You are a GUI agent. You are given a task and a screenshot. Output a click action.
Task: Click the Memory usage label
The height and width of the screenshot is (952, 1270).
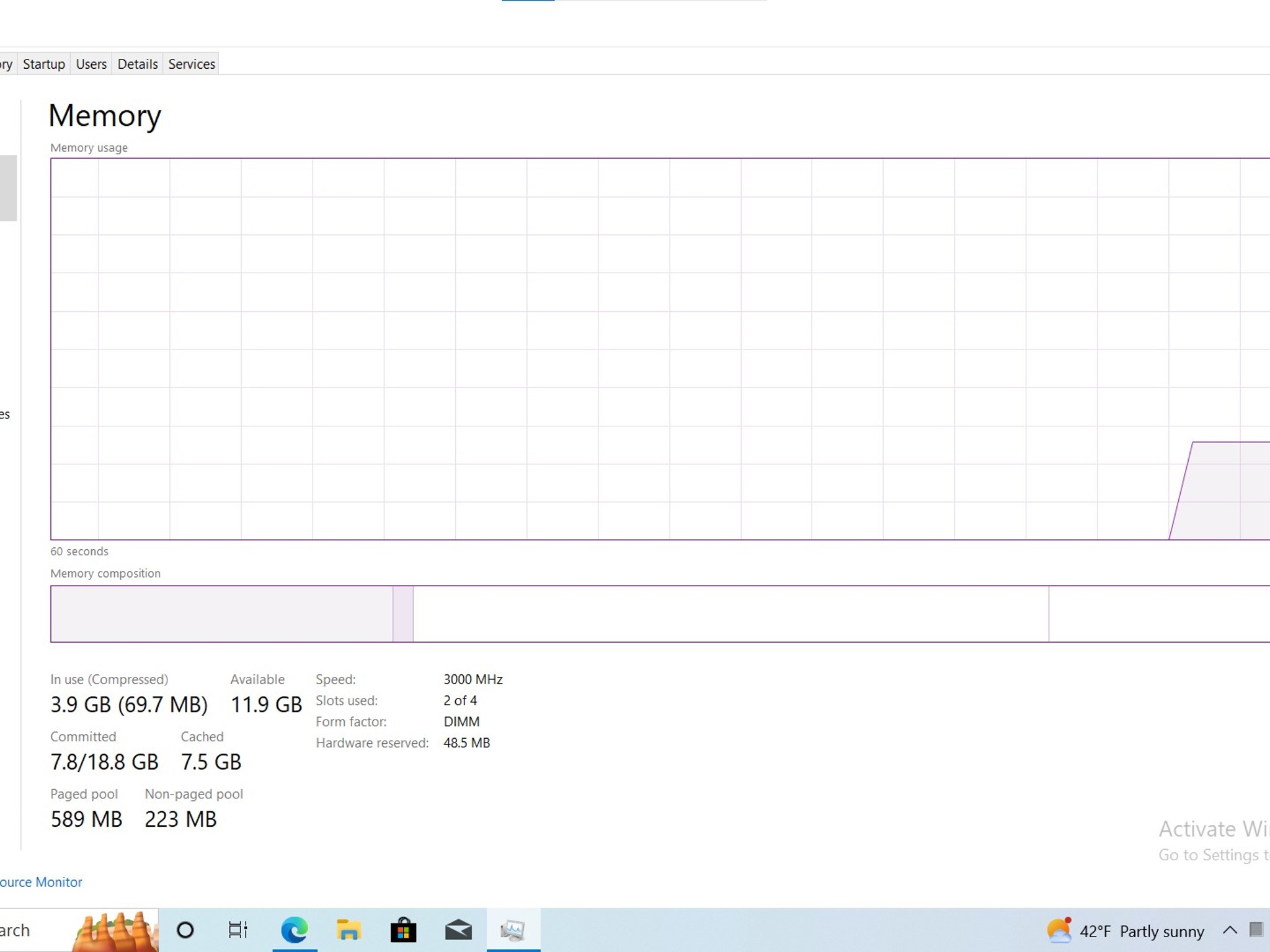tap(89, 148)
